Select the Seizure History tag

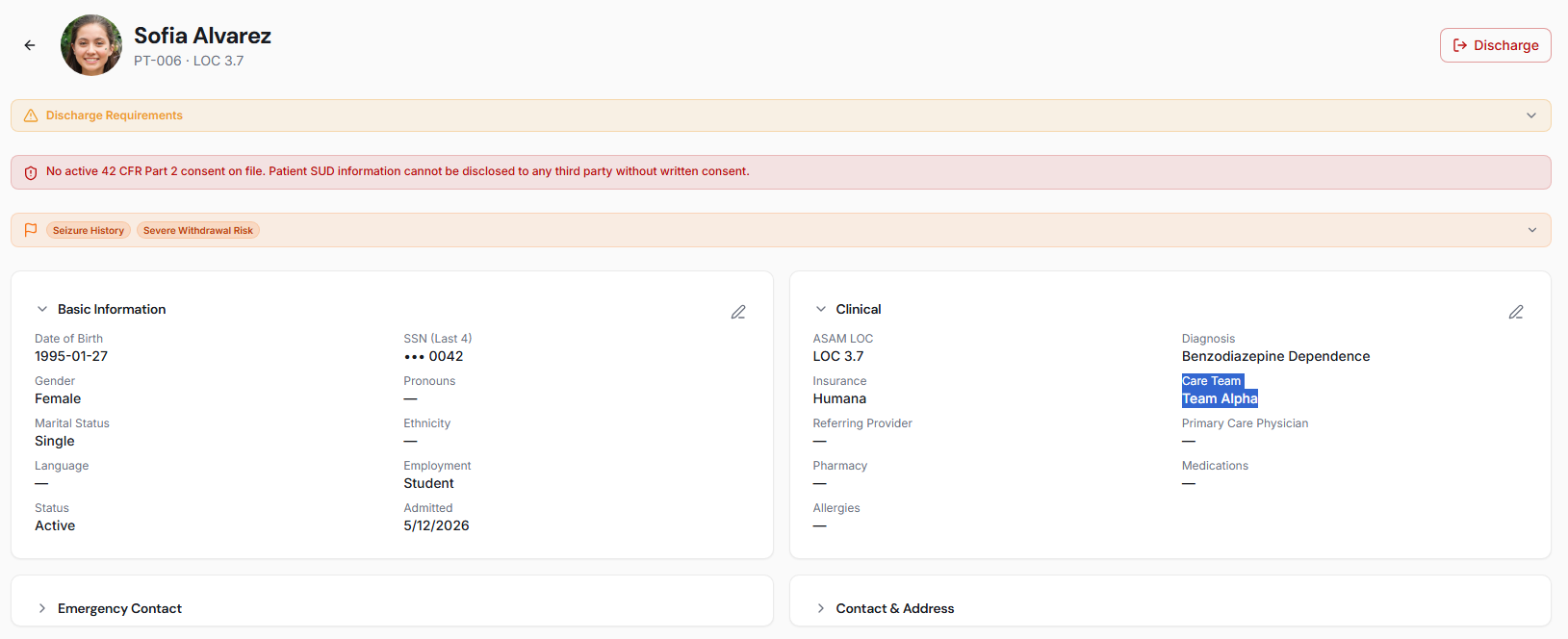click(x=89, y=230)
